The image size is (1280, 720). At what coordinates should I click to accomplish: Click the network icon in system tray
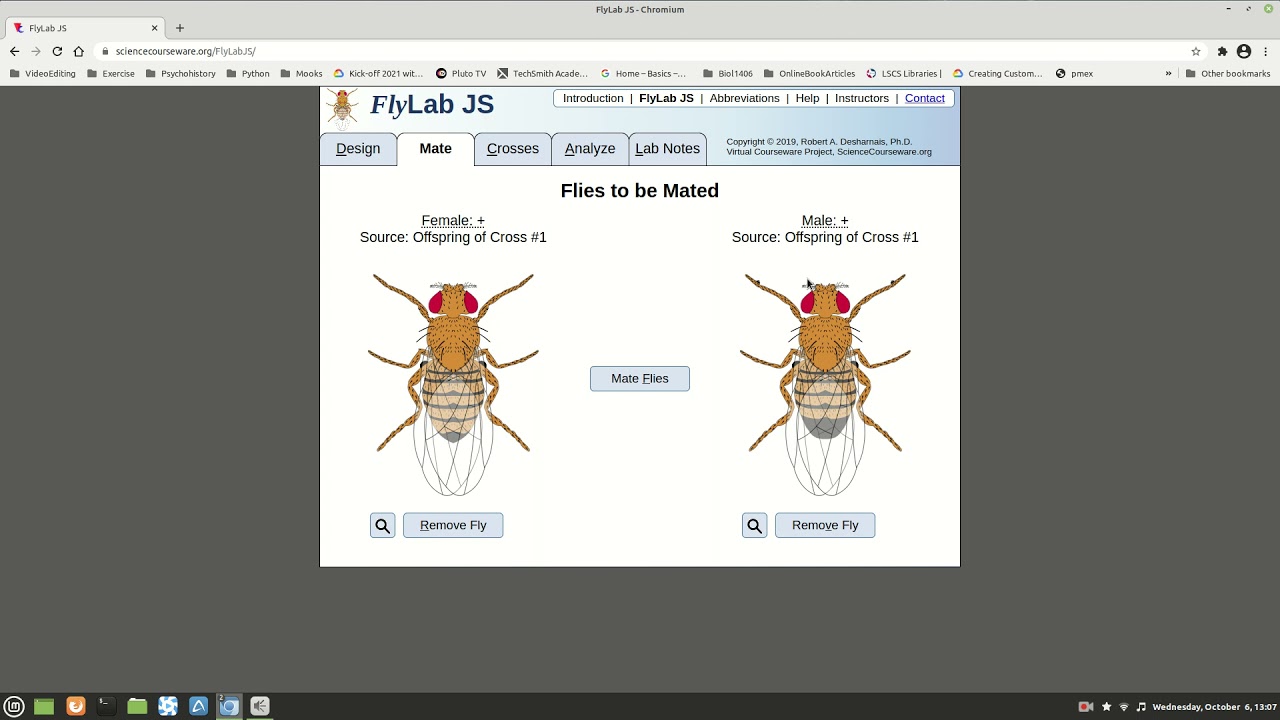click(1124, 707)
